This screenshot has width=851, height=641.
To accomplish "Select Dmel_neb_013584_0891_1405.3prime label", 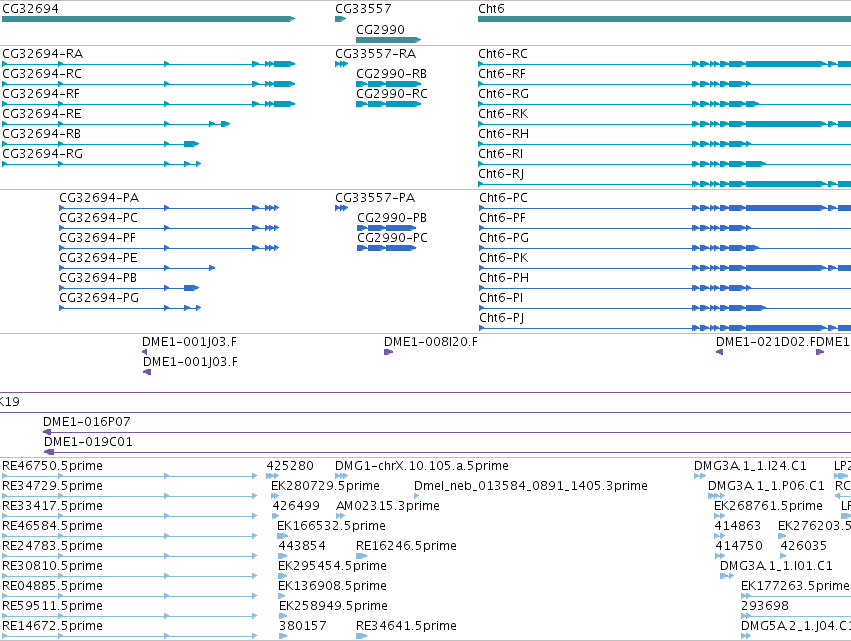I will (x=531, y=486).
